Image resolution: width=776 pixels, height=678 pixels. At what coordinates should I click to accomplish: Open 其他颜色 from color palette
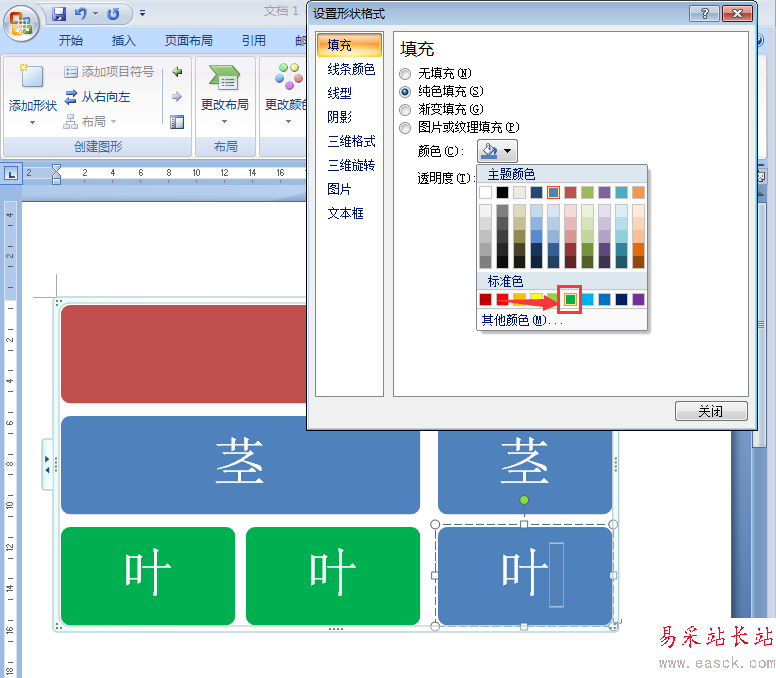click(522, 320)
